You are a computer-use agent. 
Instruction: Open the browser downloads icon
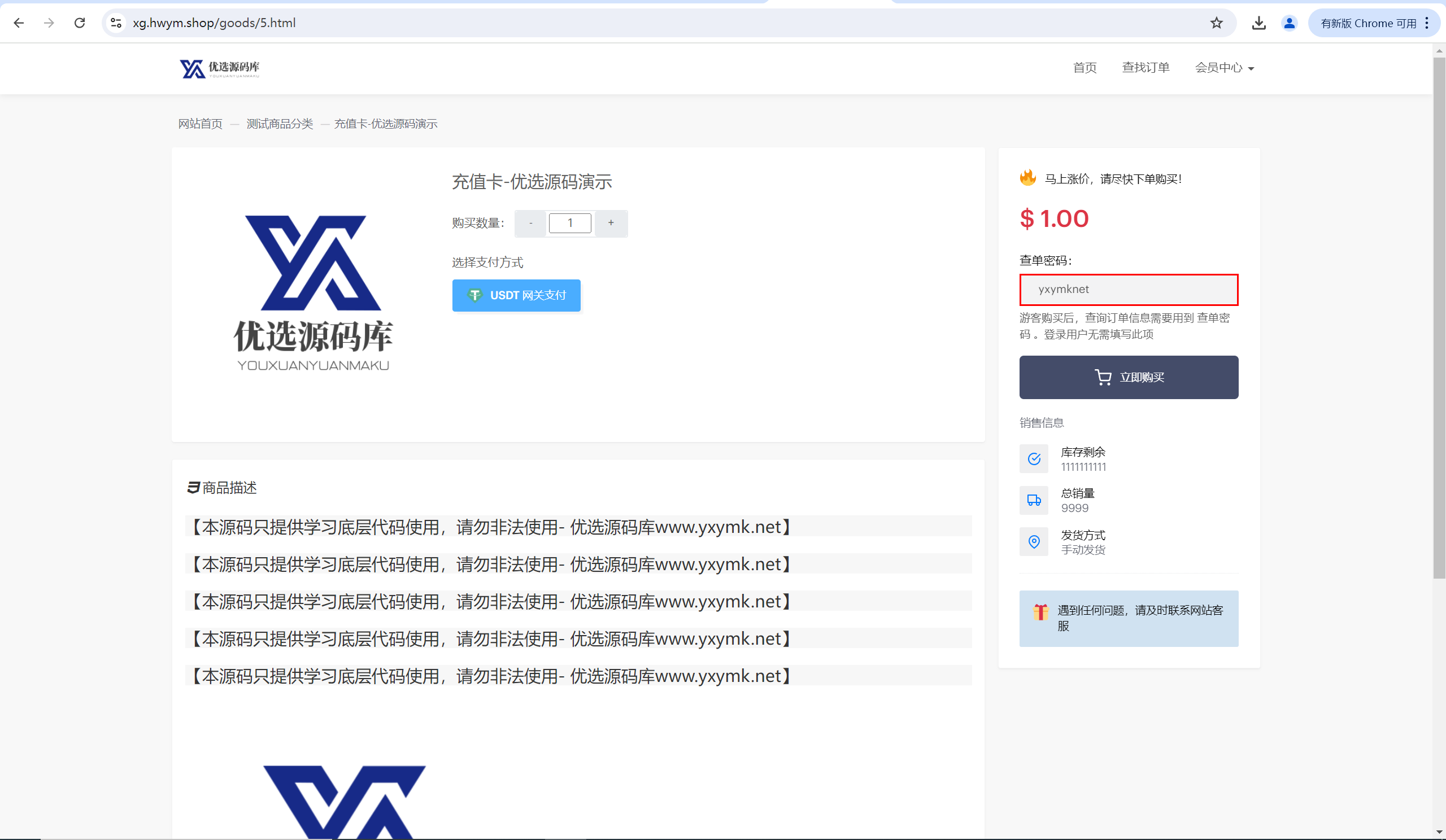coord(1258,23)
